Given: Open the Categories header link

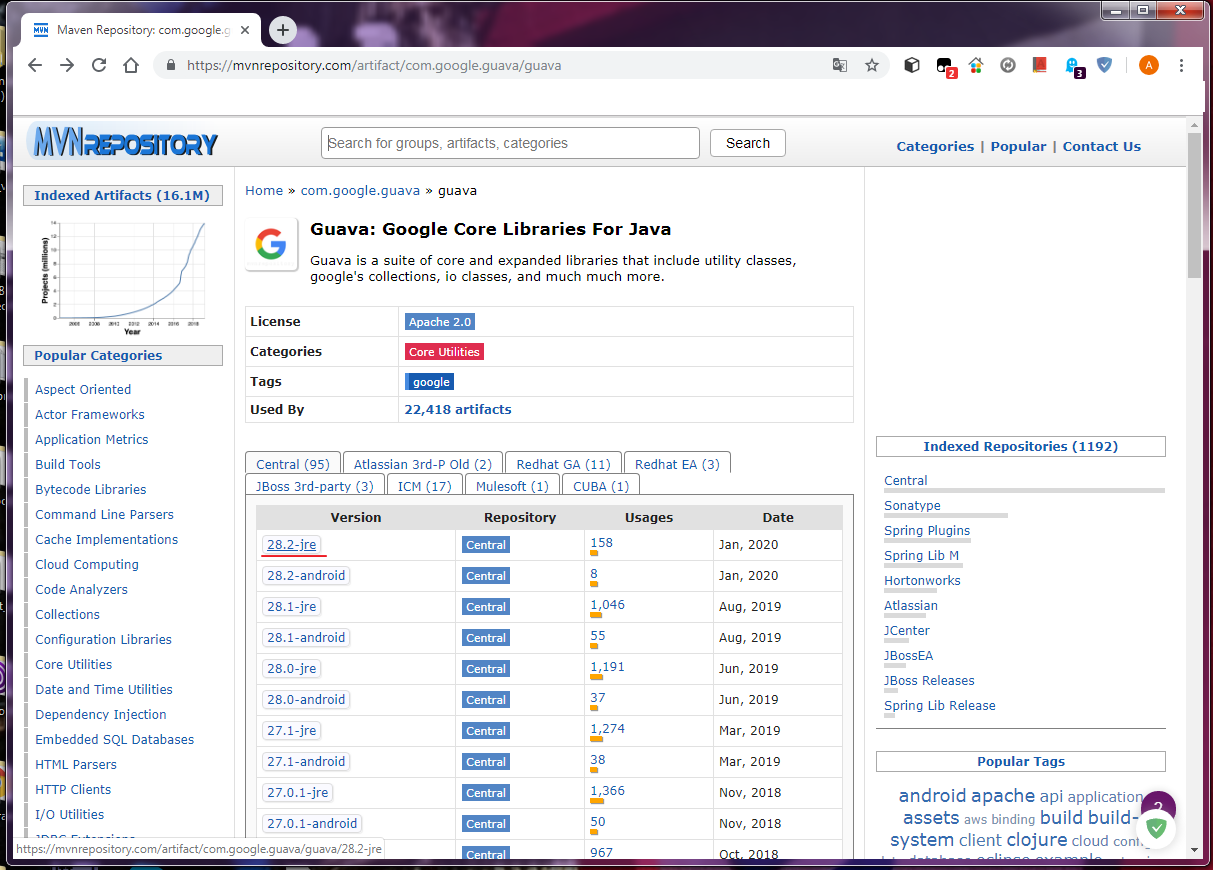Looking at the screenshot, I should click(935, 146).
